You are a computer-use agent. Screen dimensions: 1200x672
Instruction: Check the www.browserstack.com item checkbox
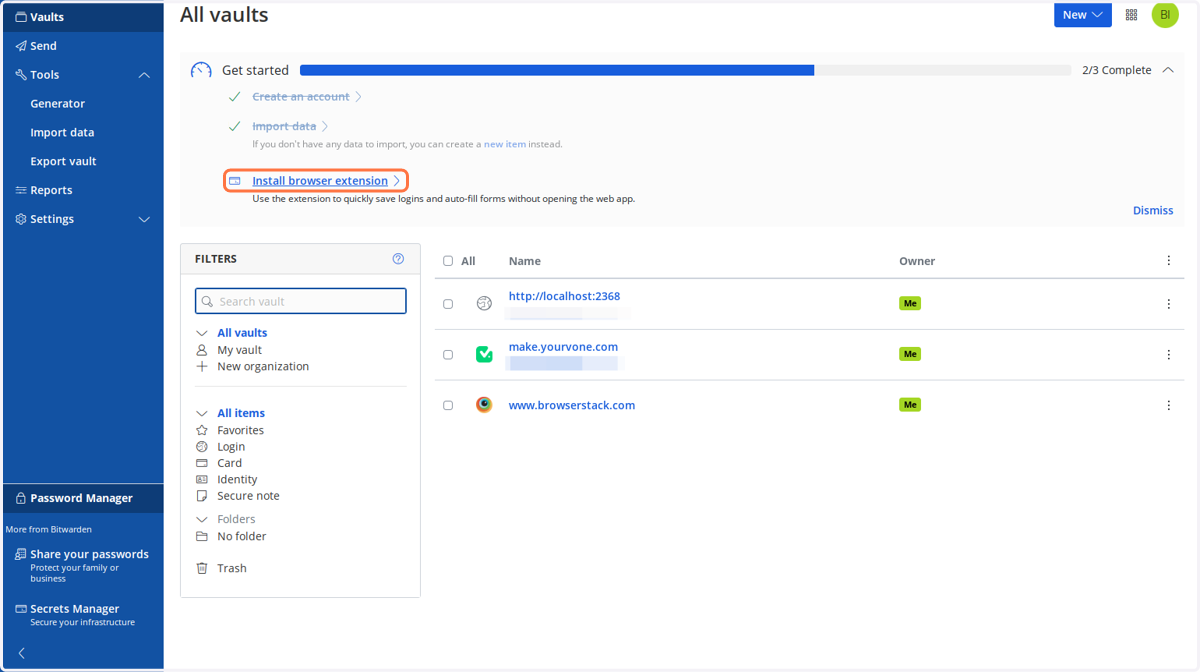pos(448,405)
